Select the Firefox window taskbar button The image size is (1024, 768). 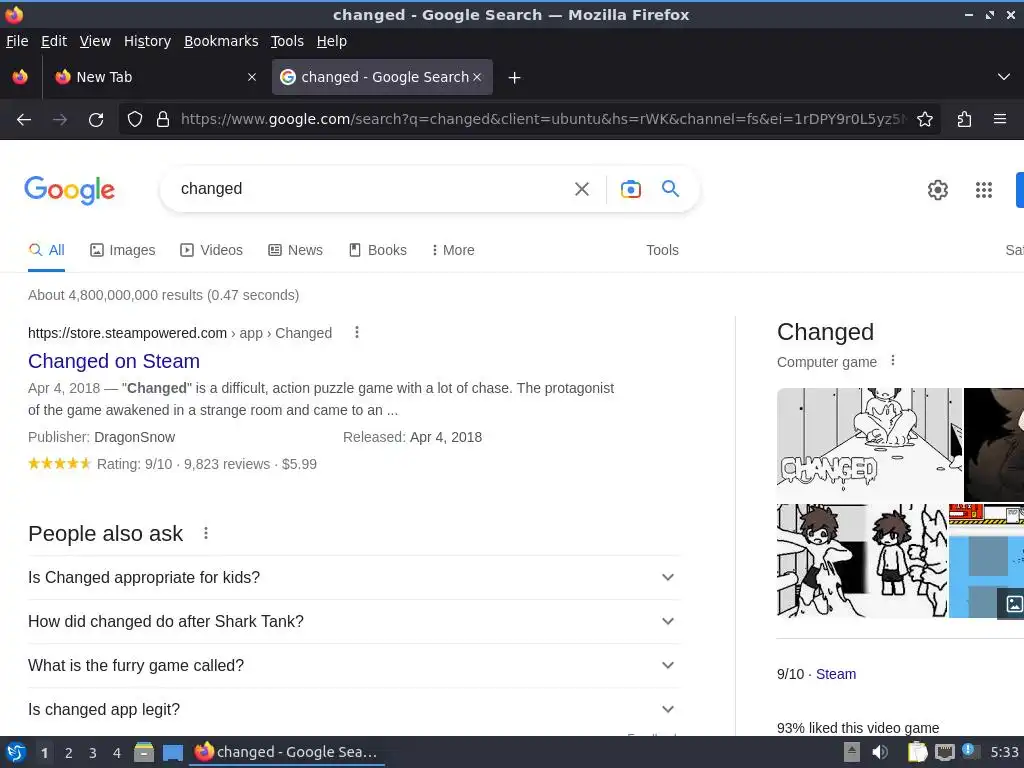287,752
